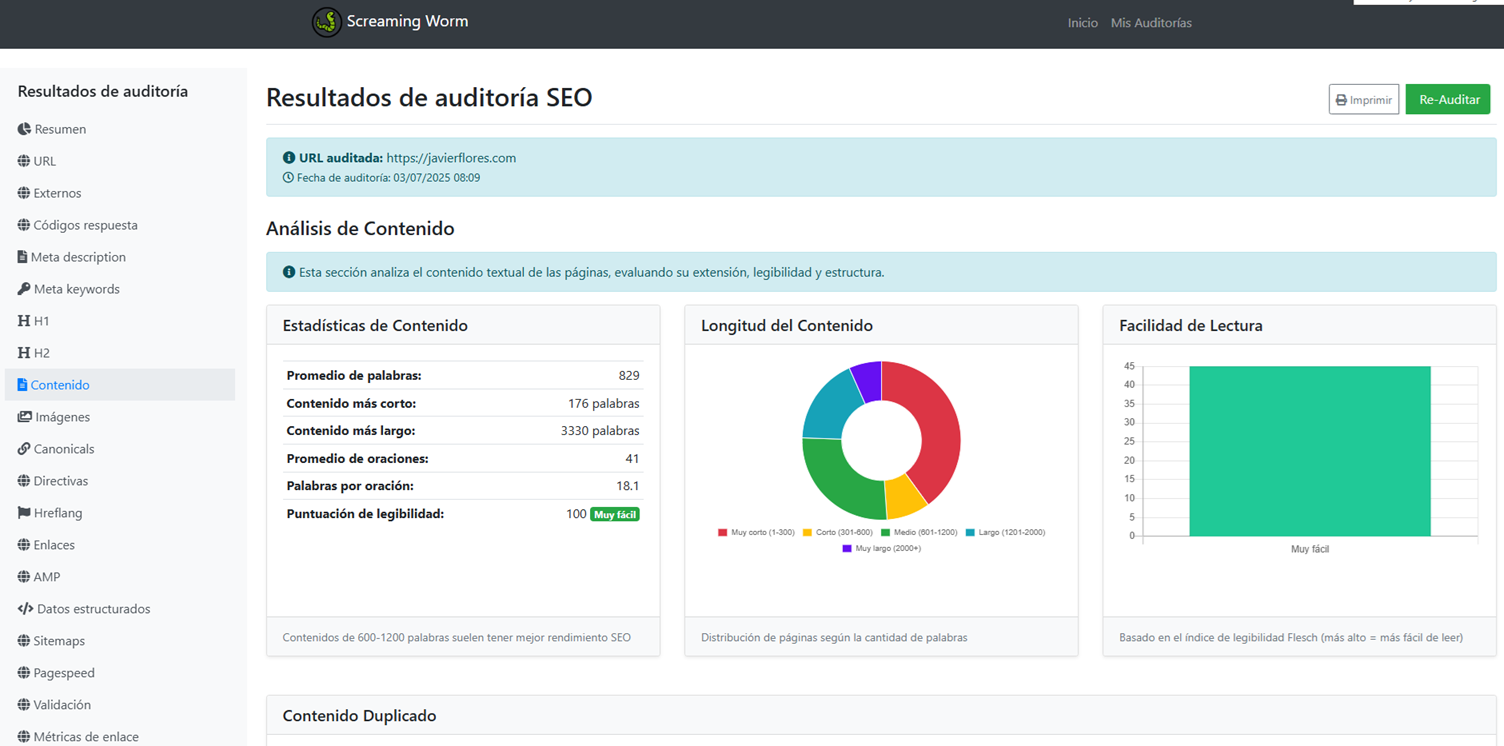Click the Re-Auditar button
Viewport: 1504px width, 746px height.
coord(1448,100)
